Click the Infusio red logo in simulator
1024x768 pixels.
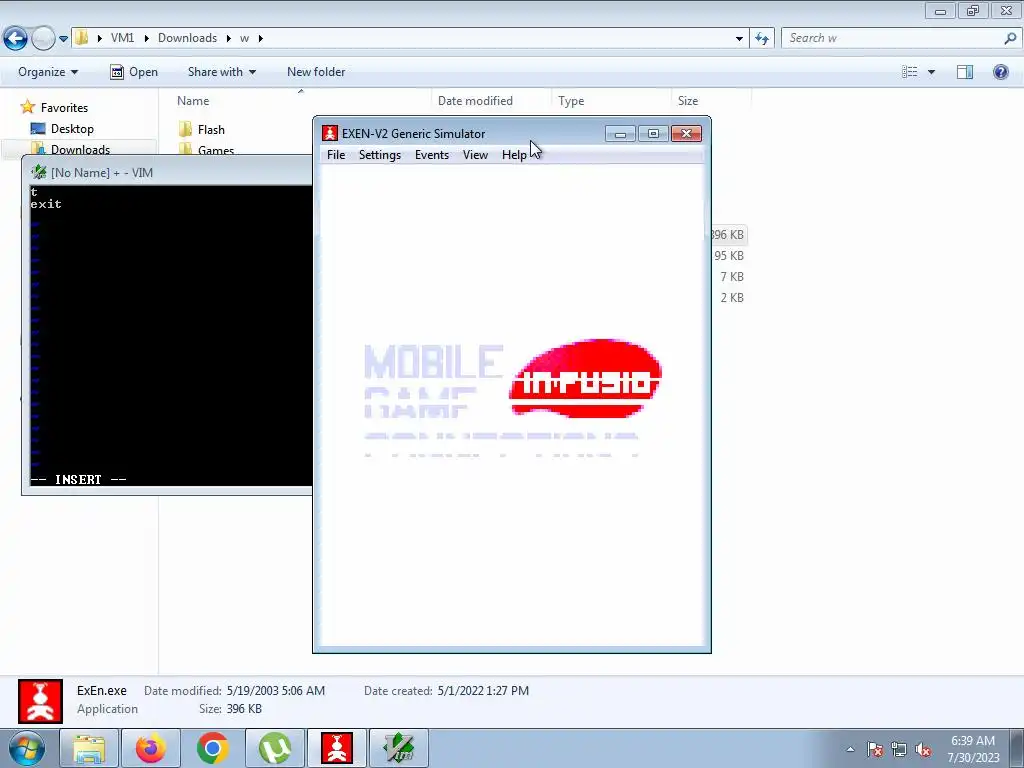(585, 378)
